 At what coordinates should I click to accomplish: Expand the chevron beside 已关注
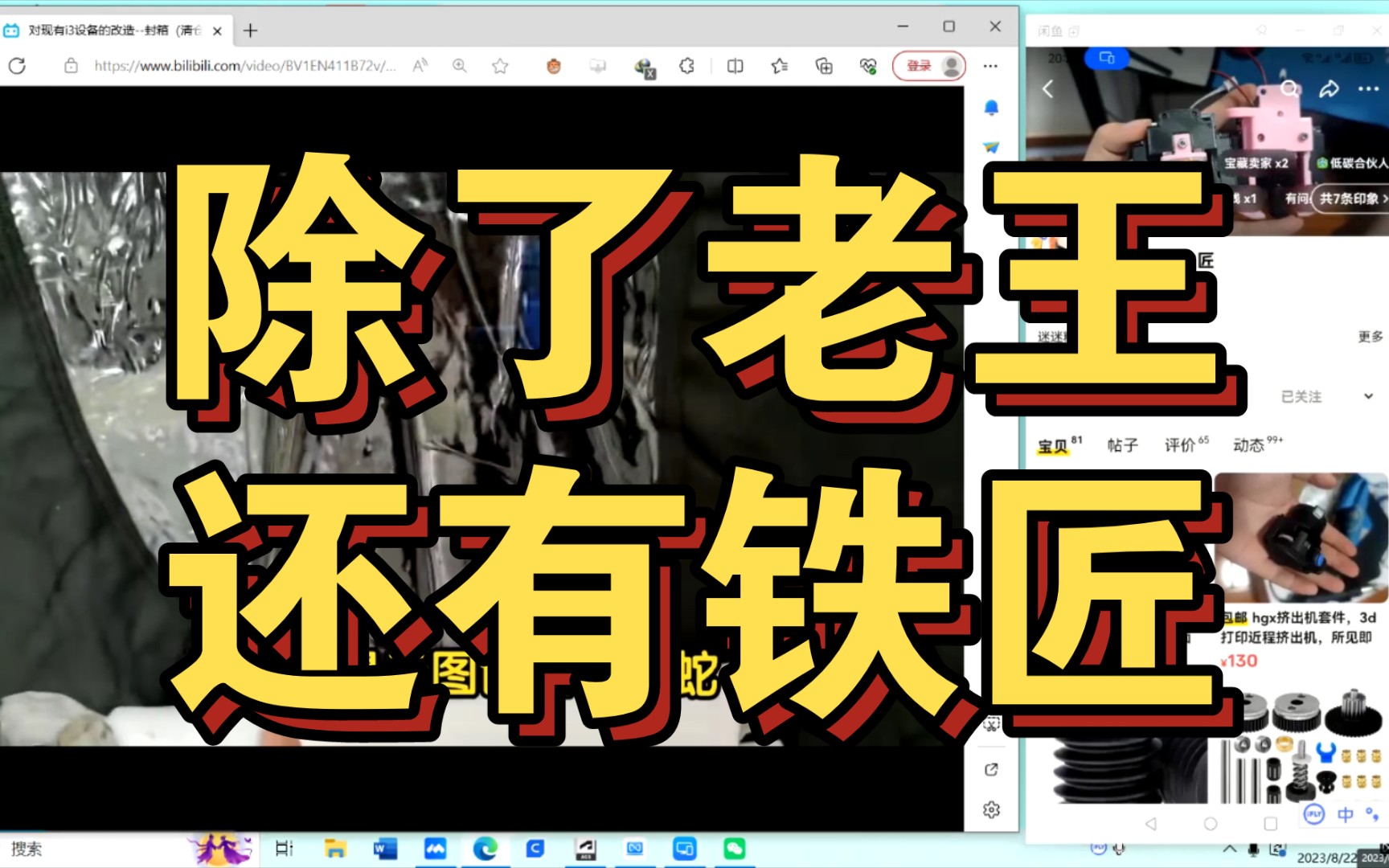tap(1368, 396)
